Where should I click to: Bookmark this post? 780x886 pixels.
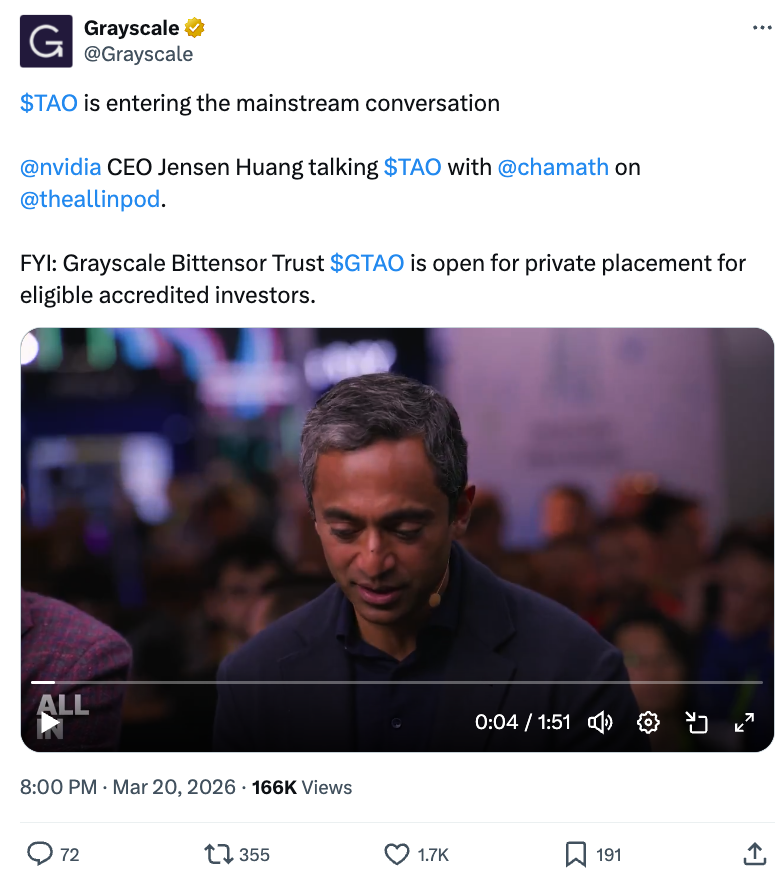(576, 854)
